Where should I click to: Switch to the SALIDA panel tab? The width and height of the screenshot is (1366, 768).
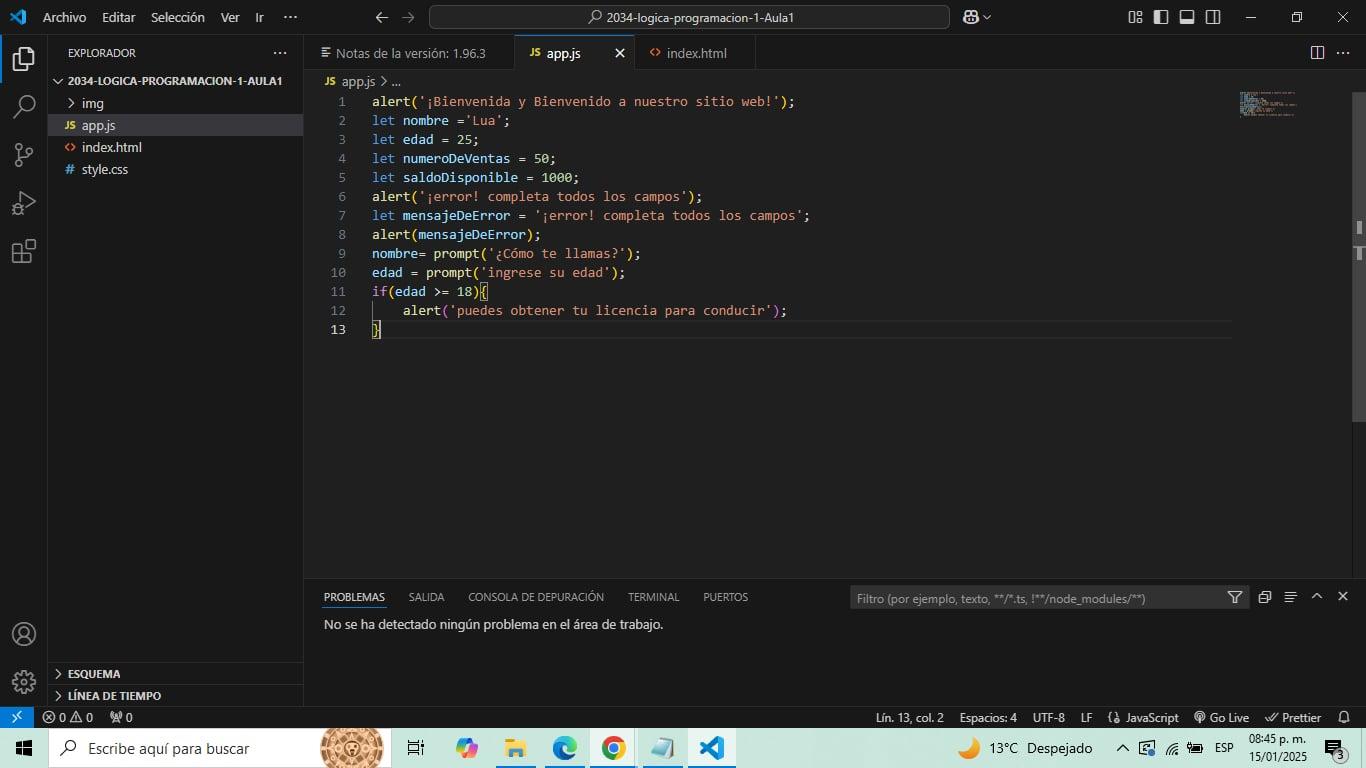426,597
